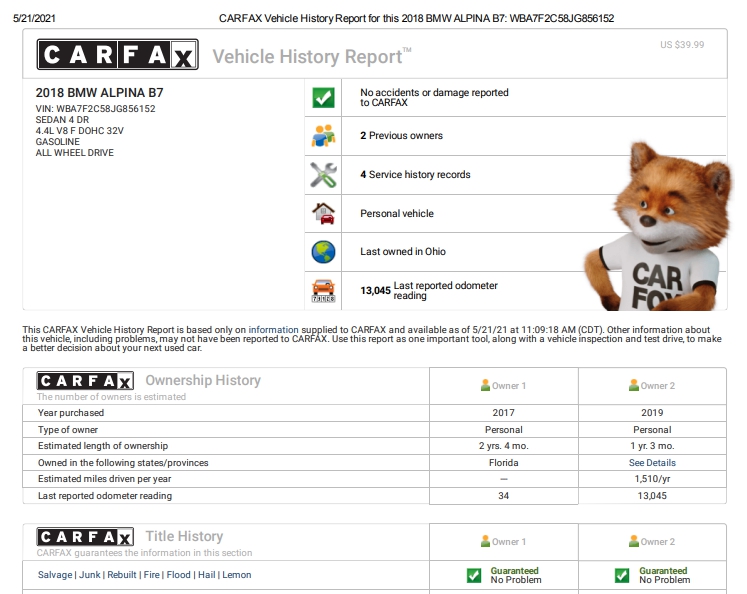Click the 'Ownership History' section heading
Viewport: 747px width, 594px height.
[x=203, y=380]
